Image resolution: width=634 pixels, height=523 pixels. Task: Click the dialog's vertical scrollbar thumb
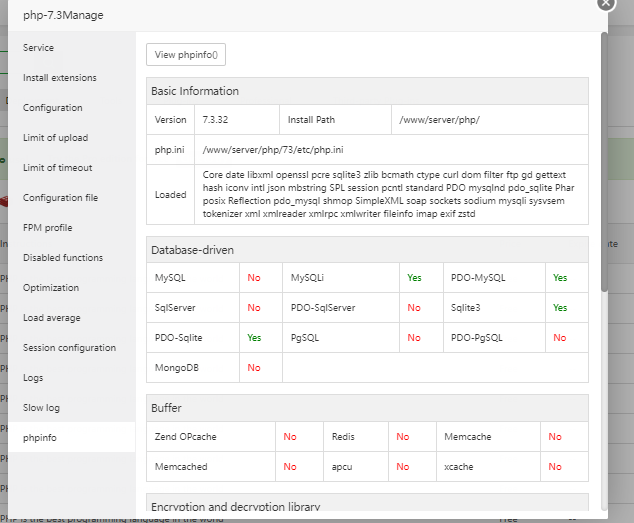tap(603, 160)
